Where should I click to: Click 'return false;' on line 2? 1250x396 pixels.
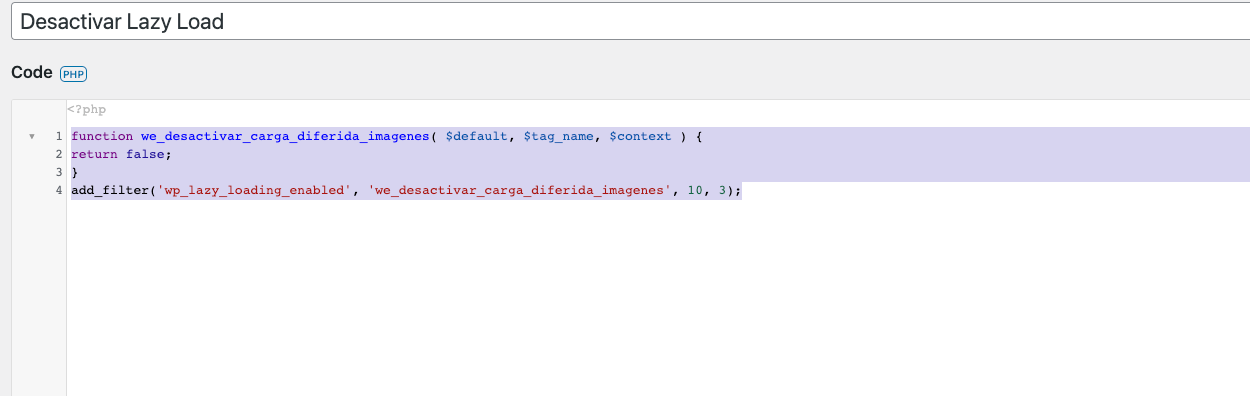coord(122,154)
